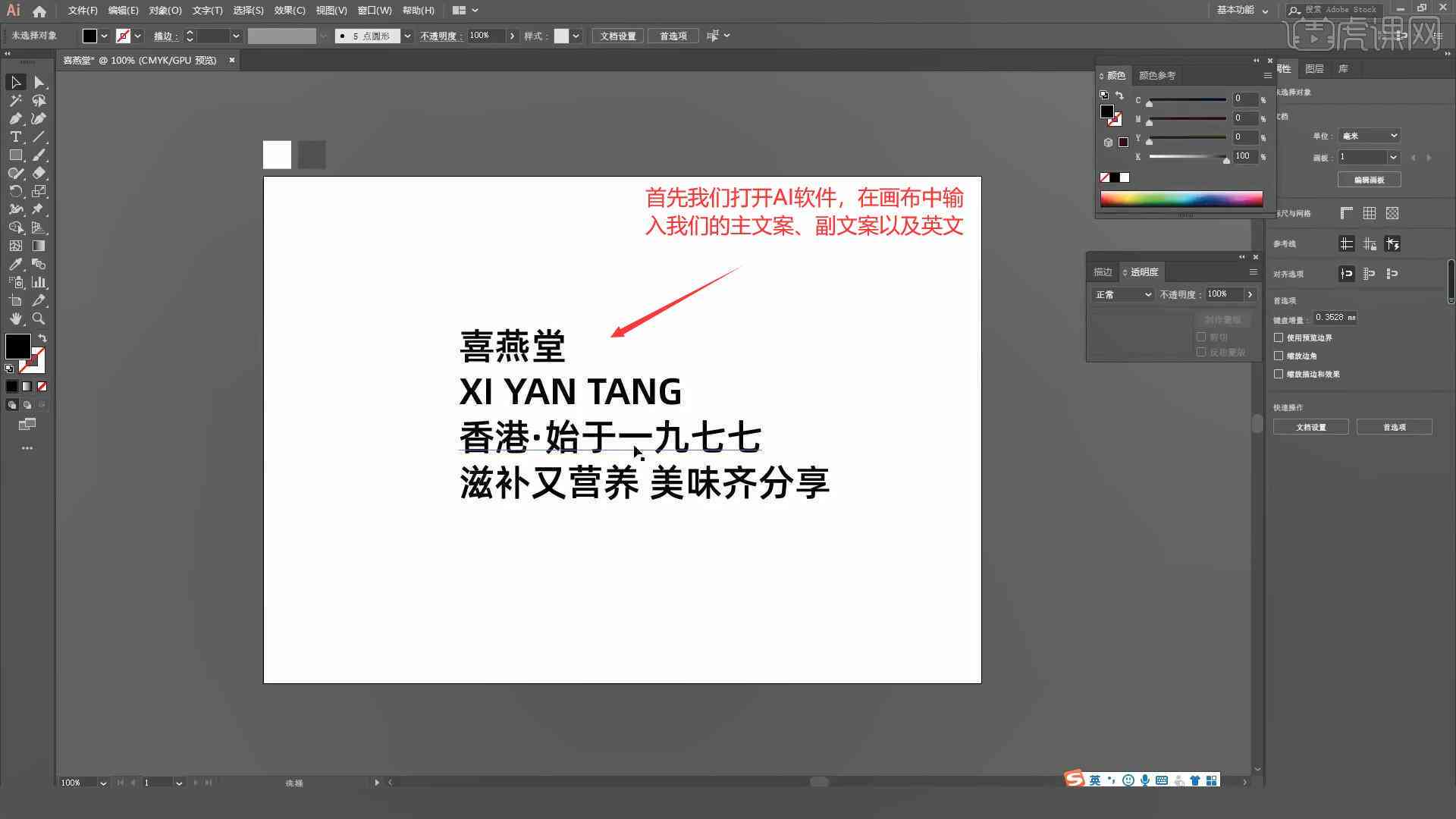
Task: Click 首选项 button in quick actions
Action: 1394,427
